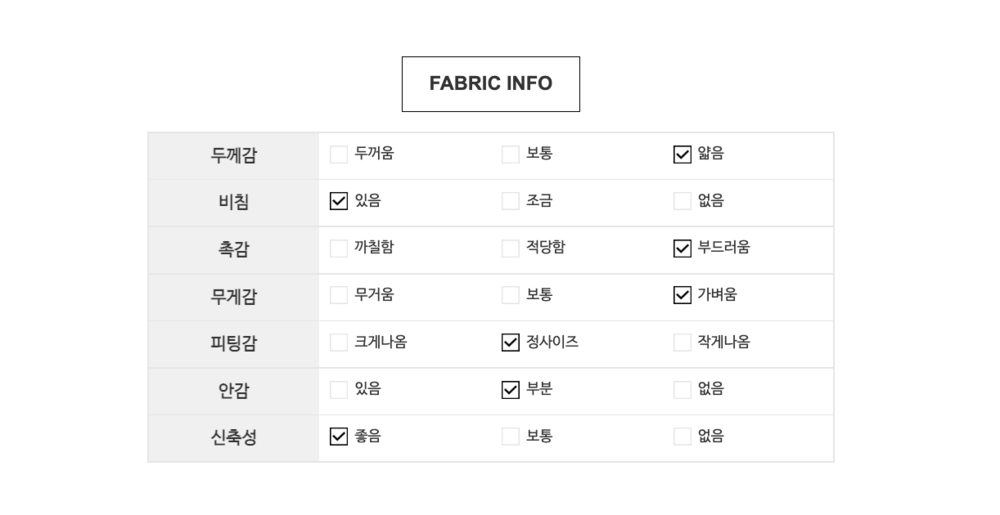Uncheck the 좋음 checkbox for 신축성
The width and height of the screenshot is (1000, 515).
tap(339, 436)
